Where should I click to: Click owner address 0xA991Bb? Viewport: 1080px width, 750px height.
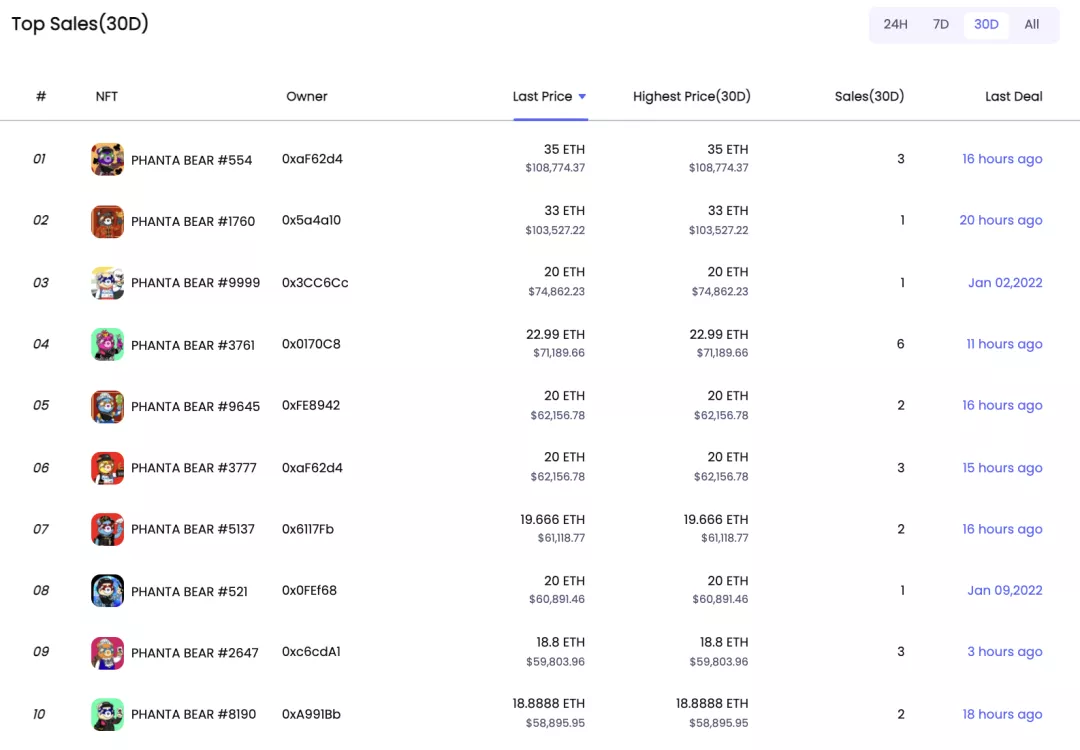coord(311,714)
